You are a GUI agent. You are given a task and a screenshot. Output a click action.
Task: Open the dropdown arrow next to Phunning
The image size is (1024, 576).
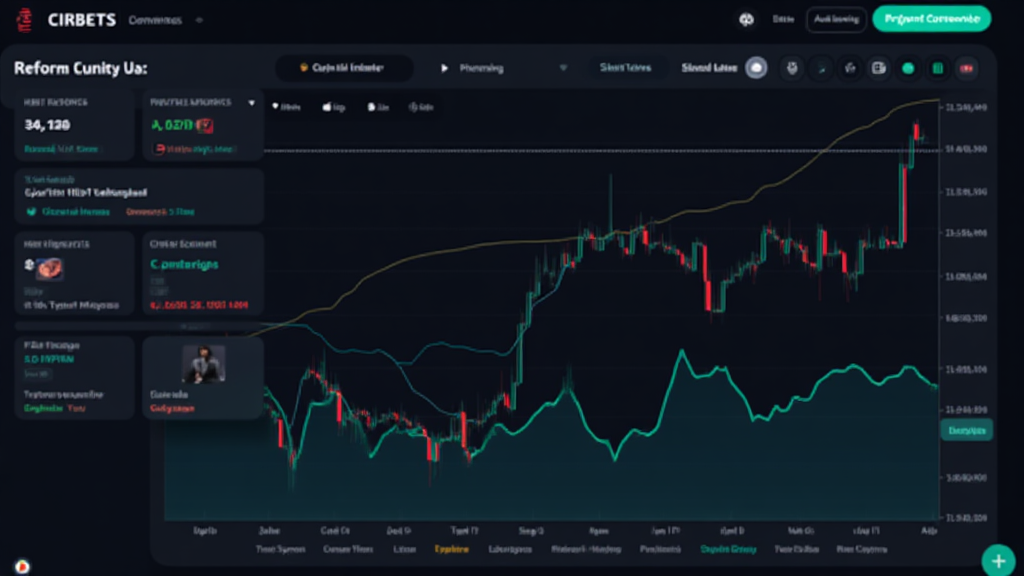[562, 68]
